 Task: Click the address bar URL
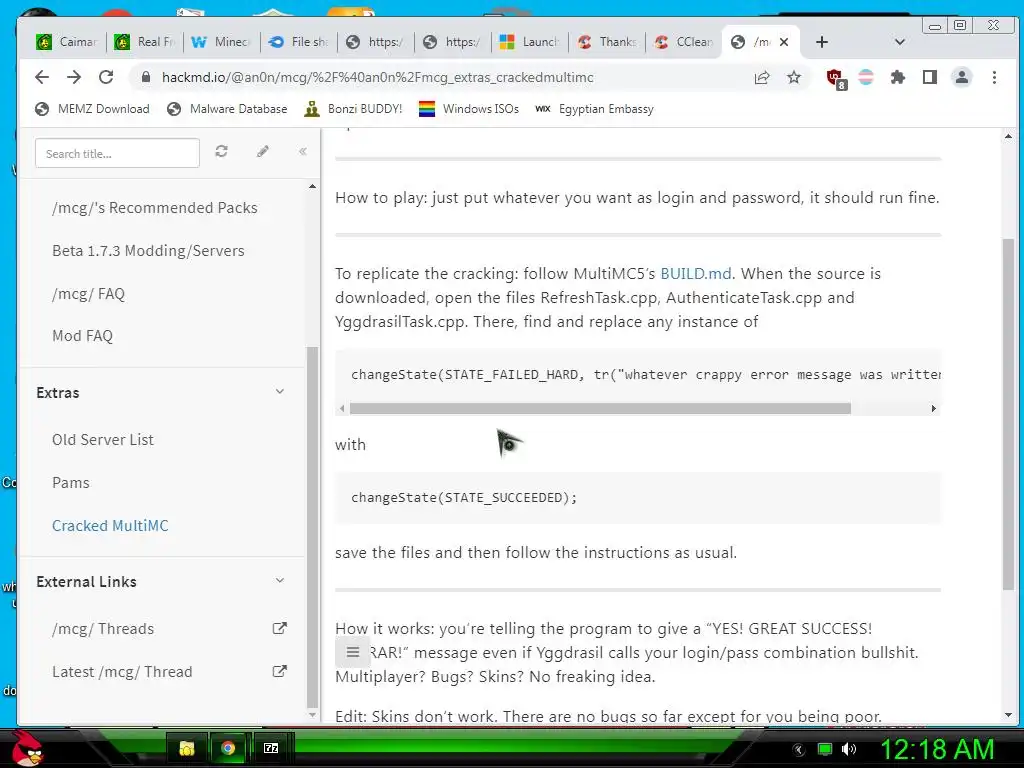pyautogui.click(x=377, y=78)
